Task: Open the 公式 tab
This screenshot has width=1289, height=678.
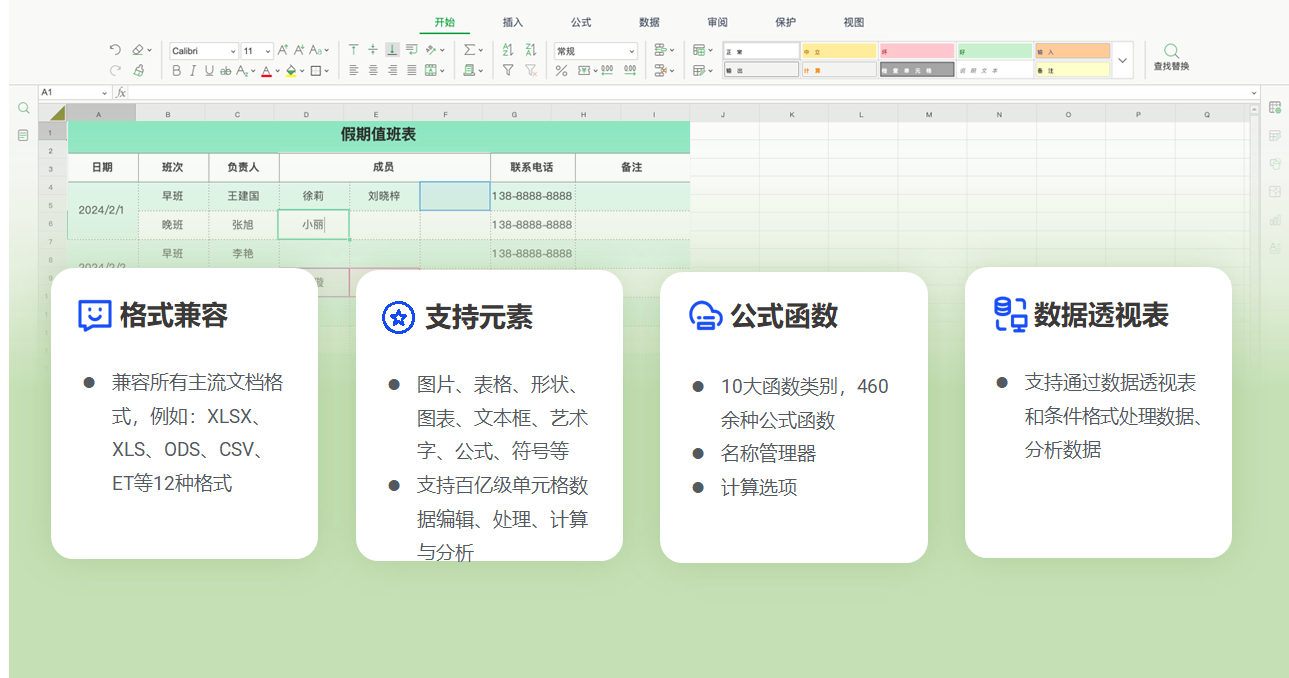Action: point(581,22)
